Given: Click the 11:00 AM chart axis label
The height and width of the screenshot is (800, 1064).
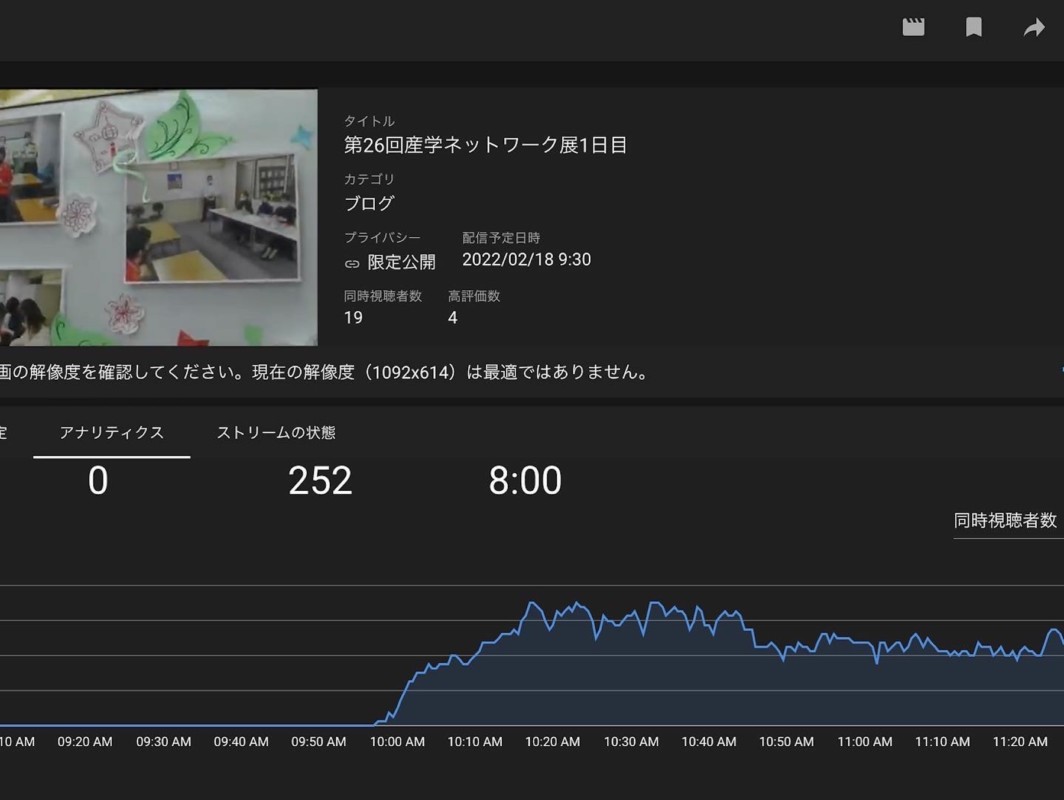Looking at the screenshot, I should (864, 742).
